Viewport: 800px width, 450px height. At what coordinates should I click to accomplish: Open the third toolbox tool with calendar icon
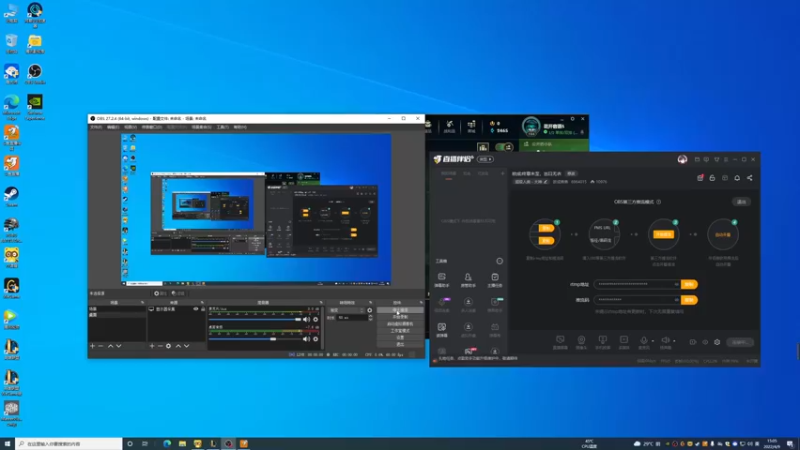tap(495, 280)
